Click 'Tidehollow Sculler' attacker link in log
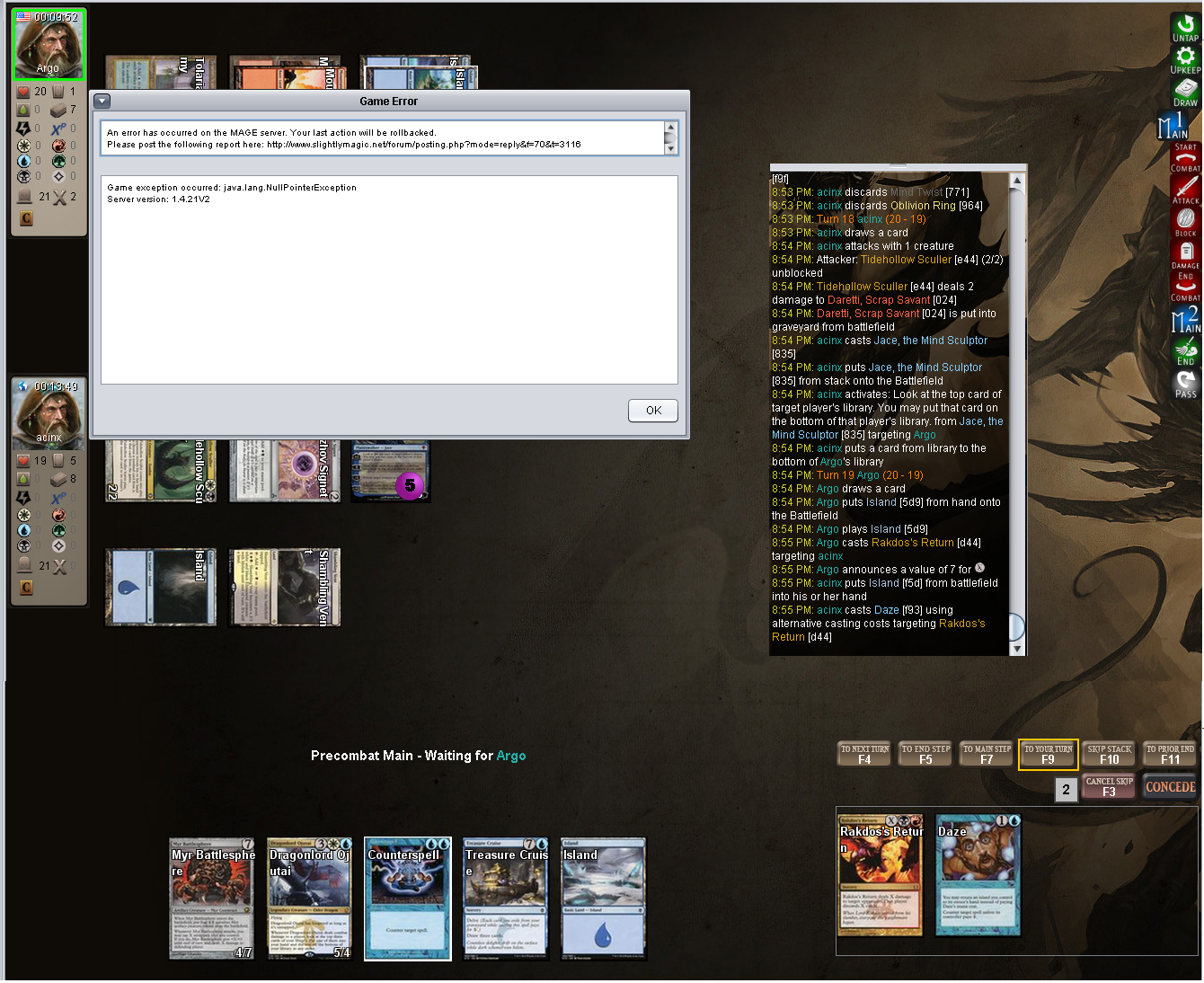Viewport: 1204px width, 983px height. click(x=906, y=260)
